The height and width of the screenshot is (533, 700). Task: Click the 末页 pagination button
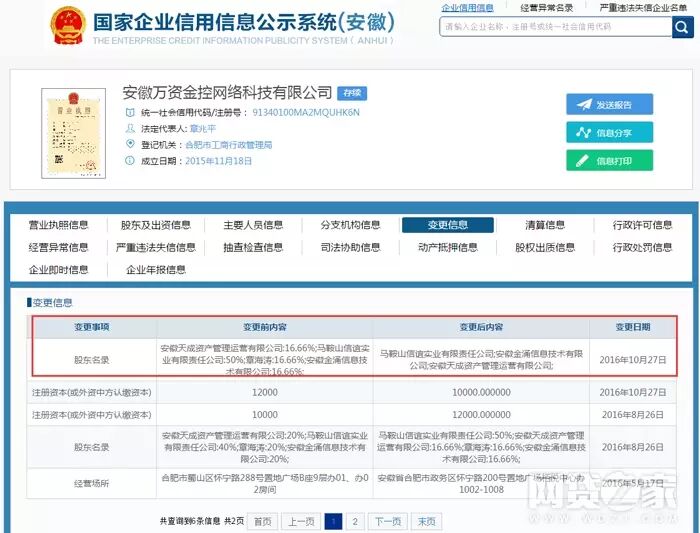[x=426, y=521]
